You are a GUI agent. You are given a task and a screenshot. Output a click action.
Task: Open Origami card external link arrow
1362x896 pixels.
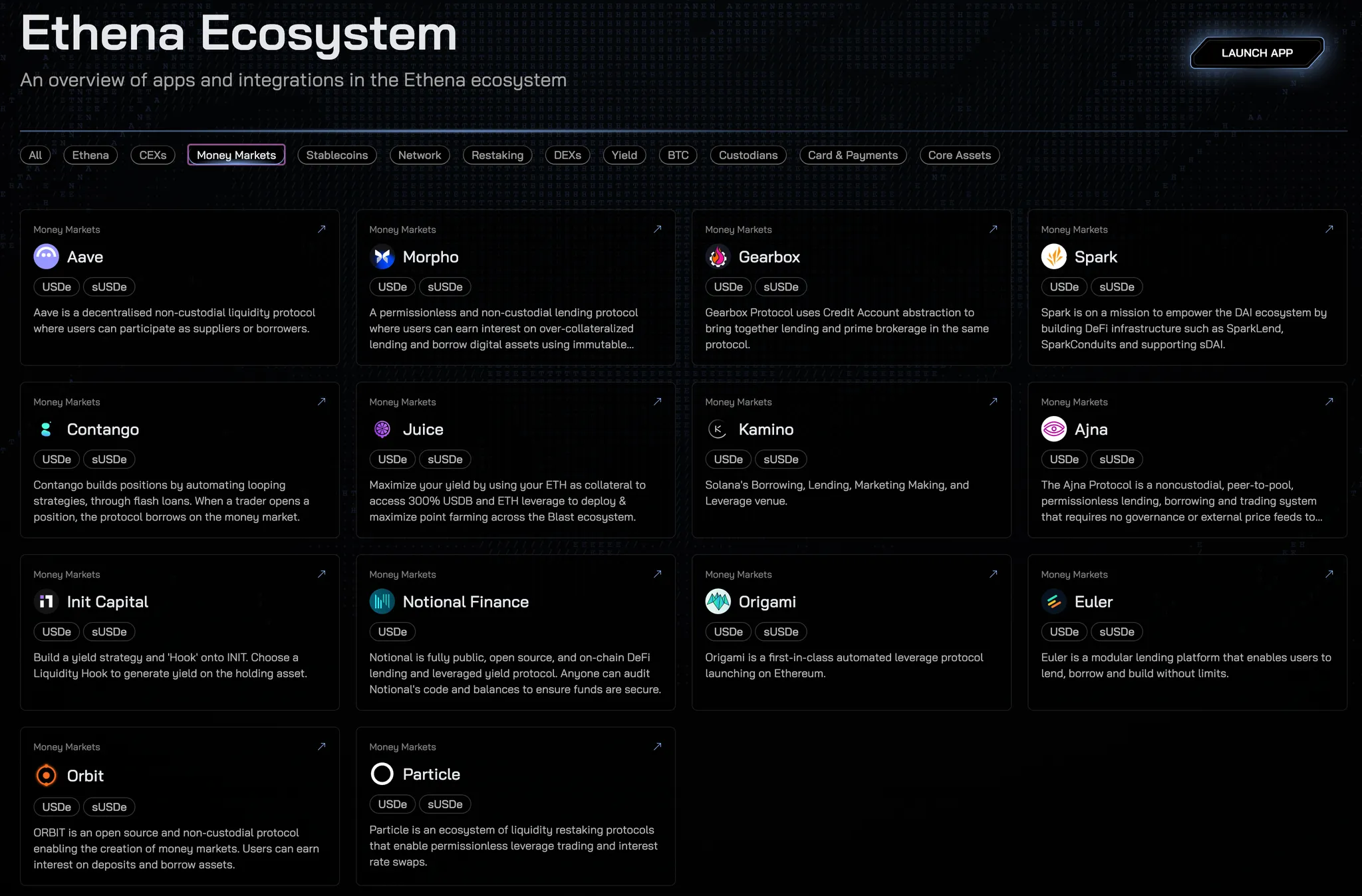tap(994, 574)
